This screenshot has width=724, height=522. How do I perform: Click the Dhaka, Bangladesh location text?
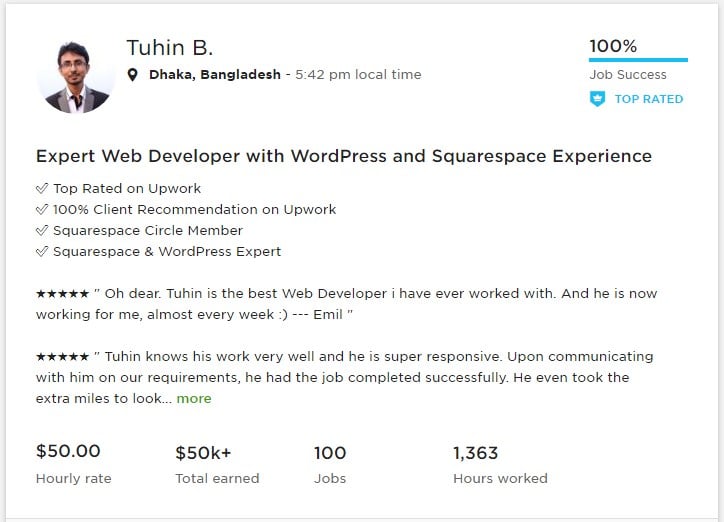pos(215,75)
